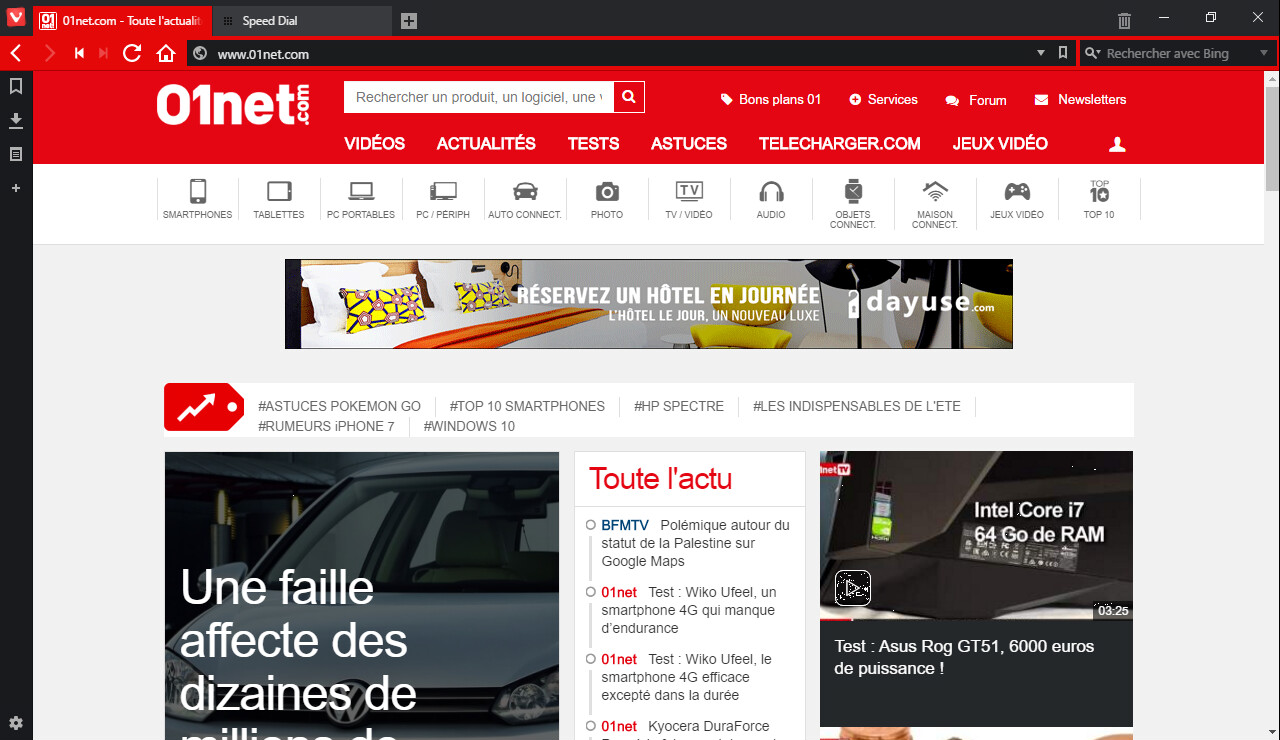Open the Notes side panel

click(16, 154)
